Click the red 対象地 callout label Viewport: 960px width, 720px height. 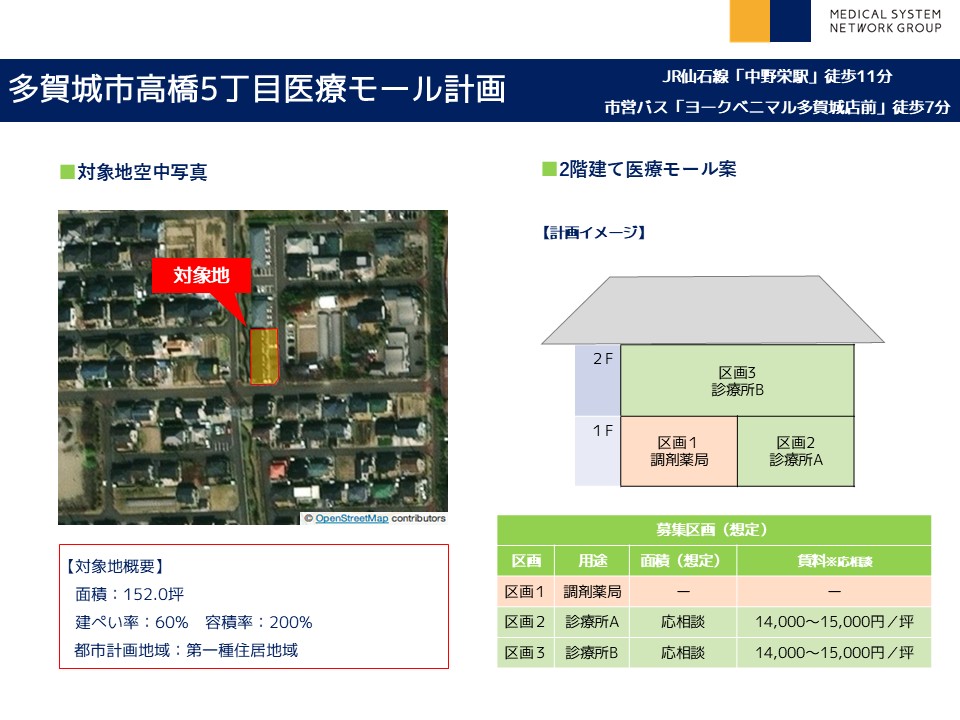click(x=201, y=276)
